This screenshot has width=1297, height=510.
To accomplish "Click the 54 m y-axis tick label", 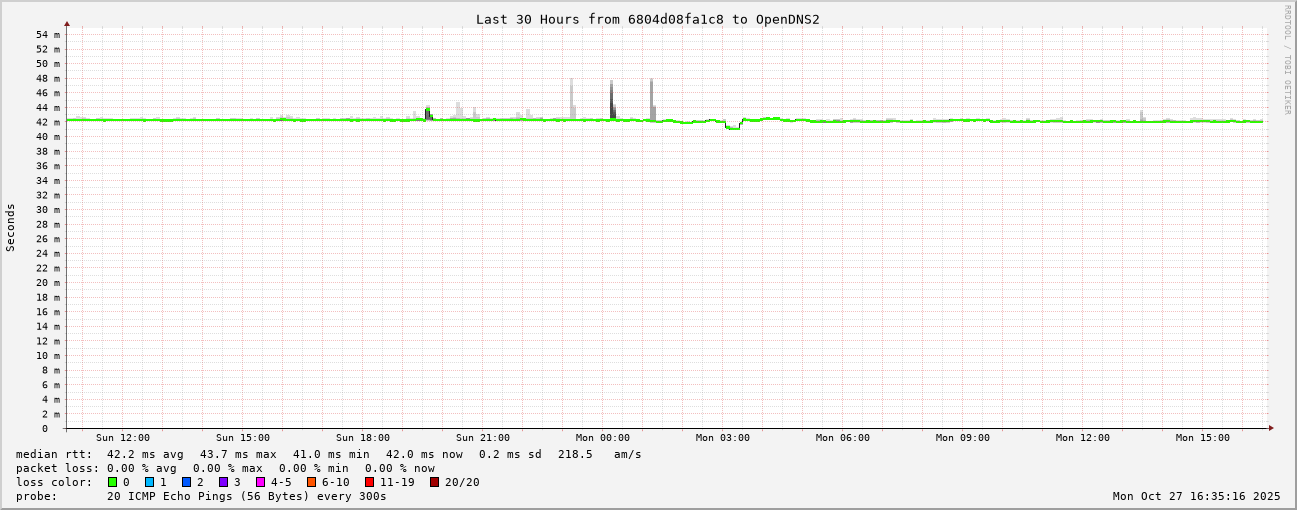I will [x=48, y=35].
